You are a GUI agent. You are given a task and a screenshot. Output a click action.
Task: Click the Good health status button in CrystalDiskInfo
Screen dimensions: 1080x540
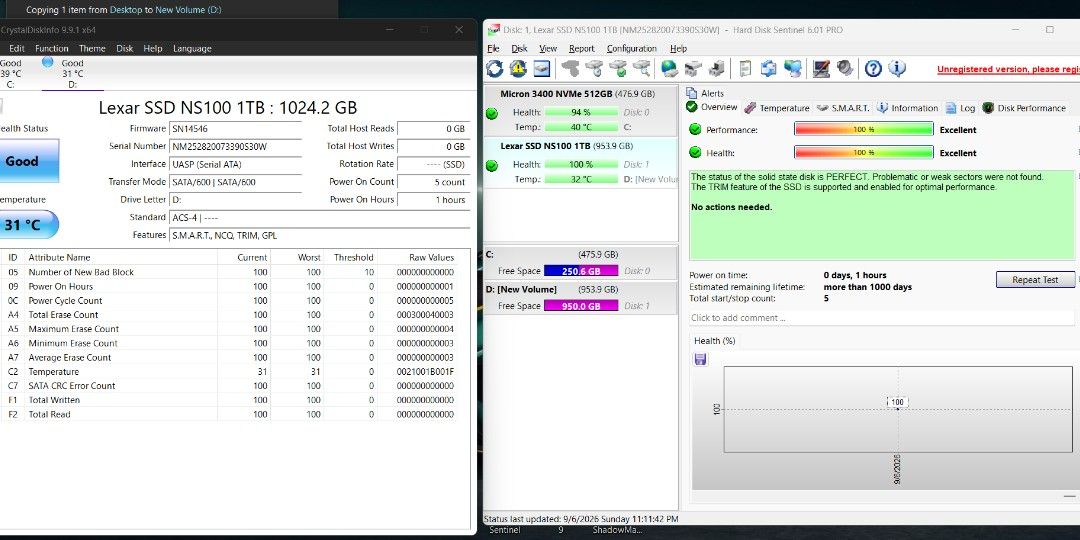(28, 161)
